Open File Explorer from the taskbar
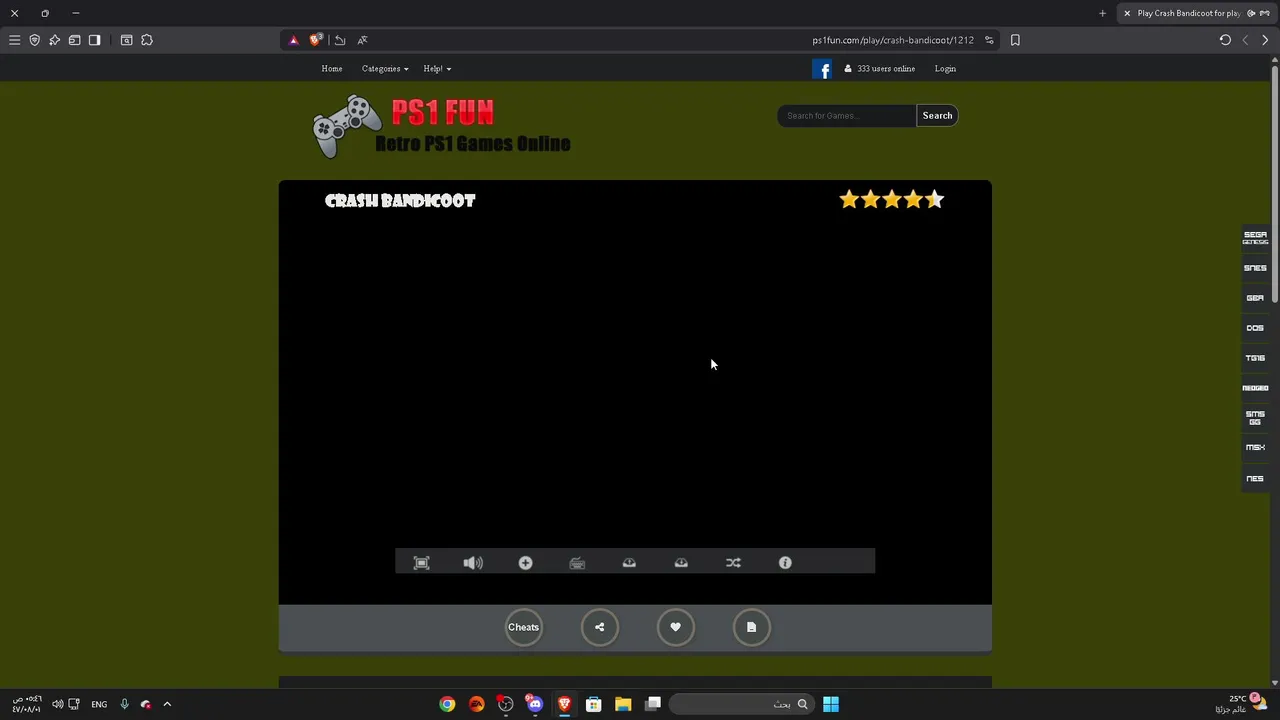The width and height of the screenshot is (1280, 720). coord(623,704)
